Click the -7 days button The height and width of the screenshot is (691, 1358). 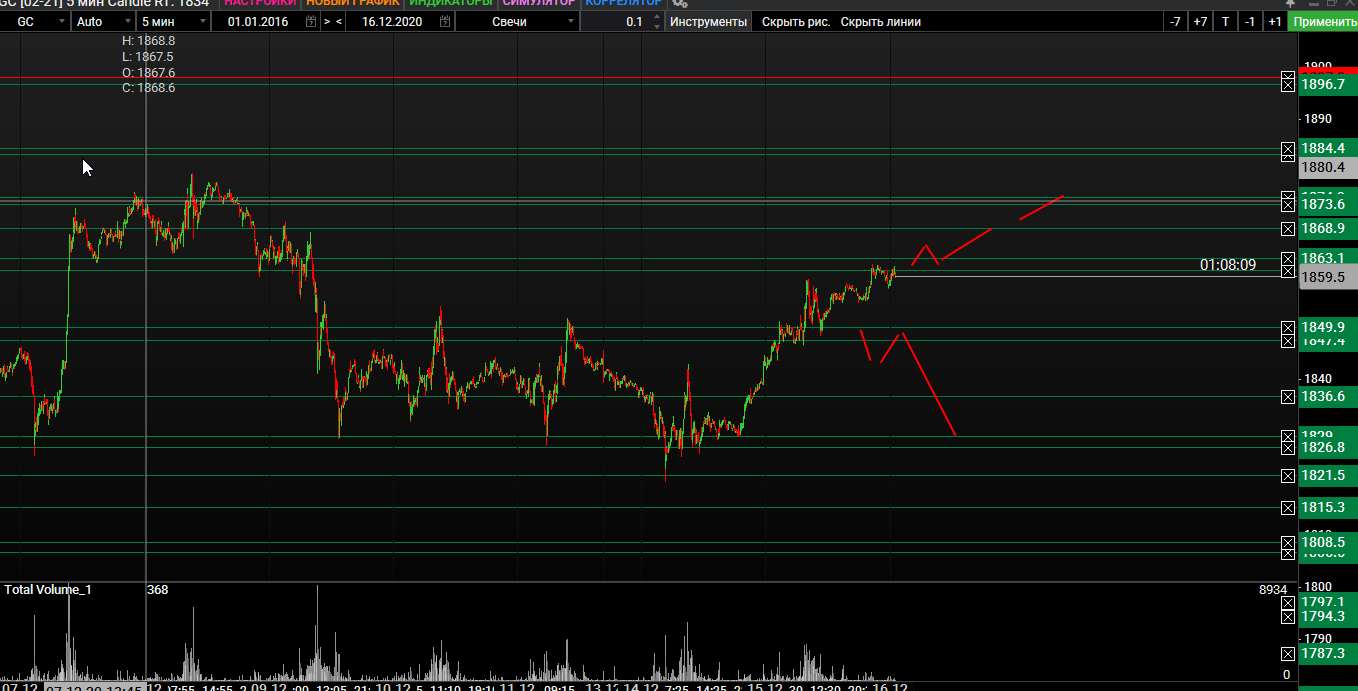(1175, 21)
